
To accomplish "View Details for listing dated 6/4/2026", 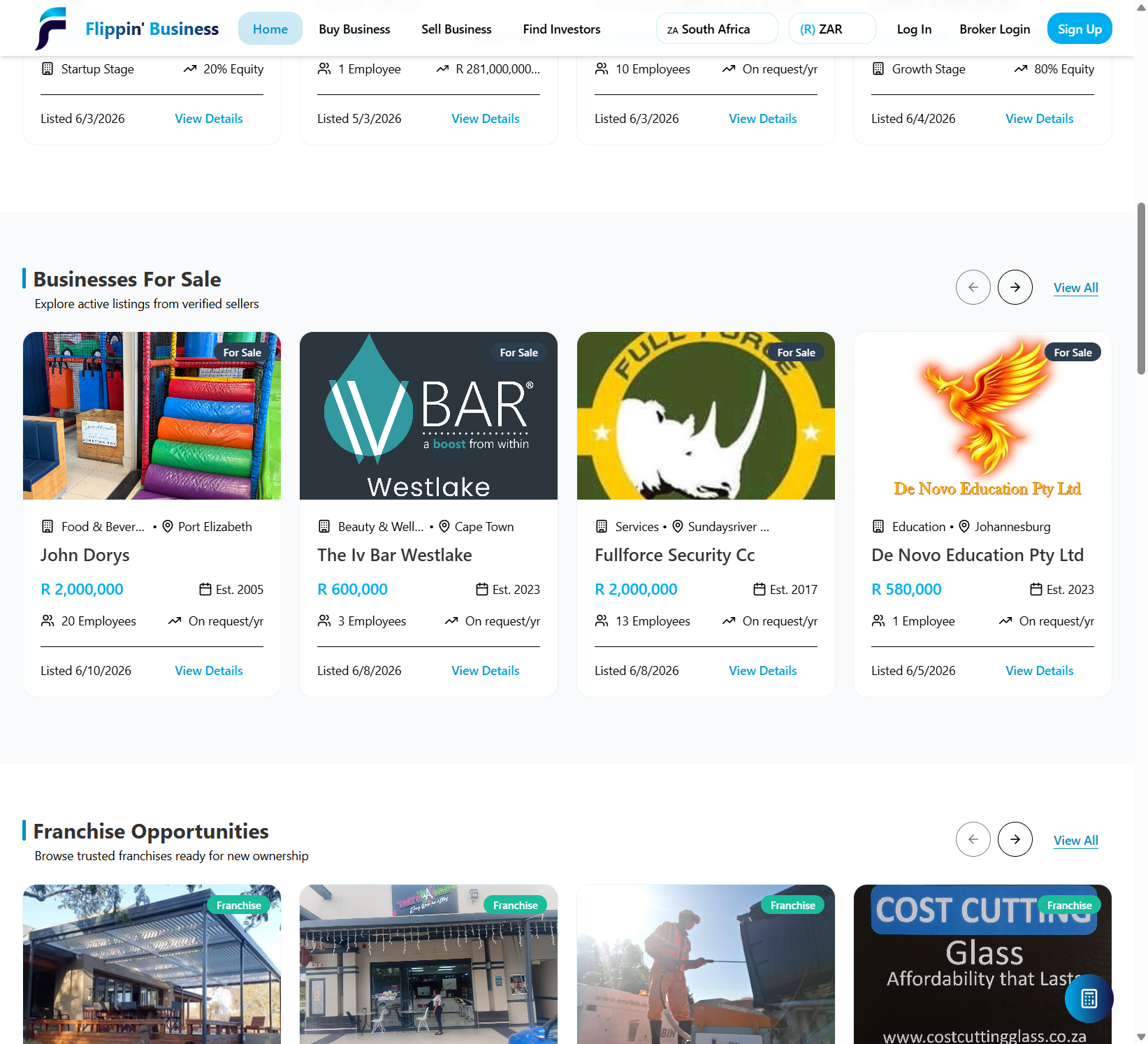I will [x=1040, y=118].
